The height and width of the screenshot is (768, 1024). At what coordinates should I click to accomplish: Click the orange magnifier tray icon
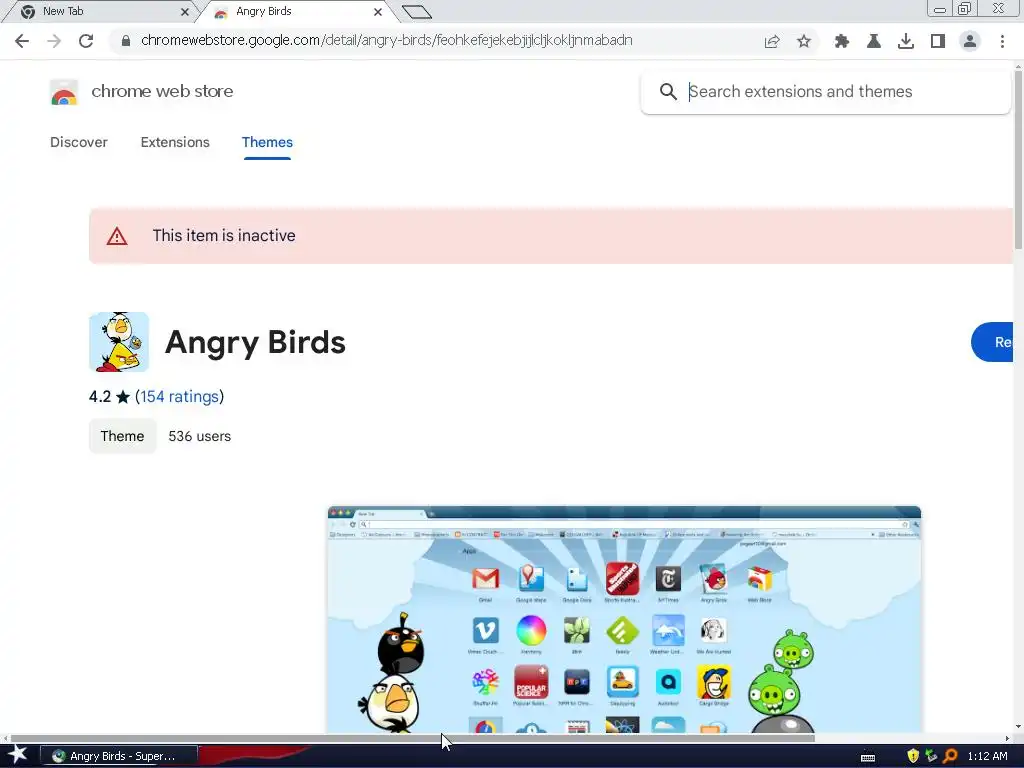coord(950,756)
